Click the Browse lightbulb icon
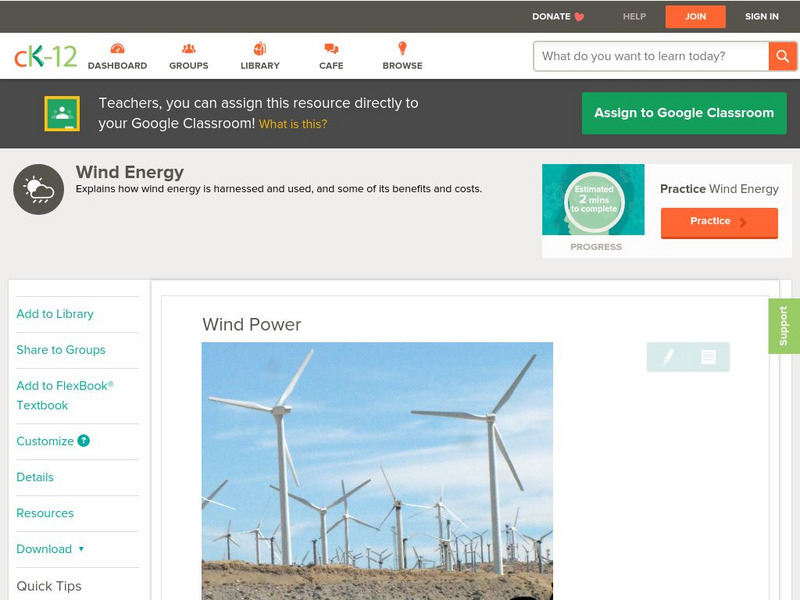Image resolution: width=800 pixels, height=600 pixels. click(x=402, y=49)
